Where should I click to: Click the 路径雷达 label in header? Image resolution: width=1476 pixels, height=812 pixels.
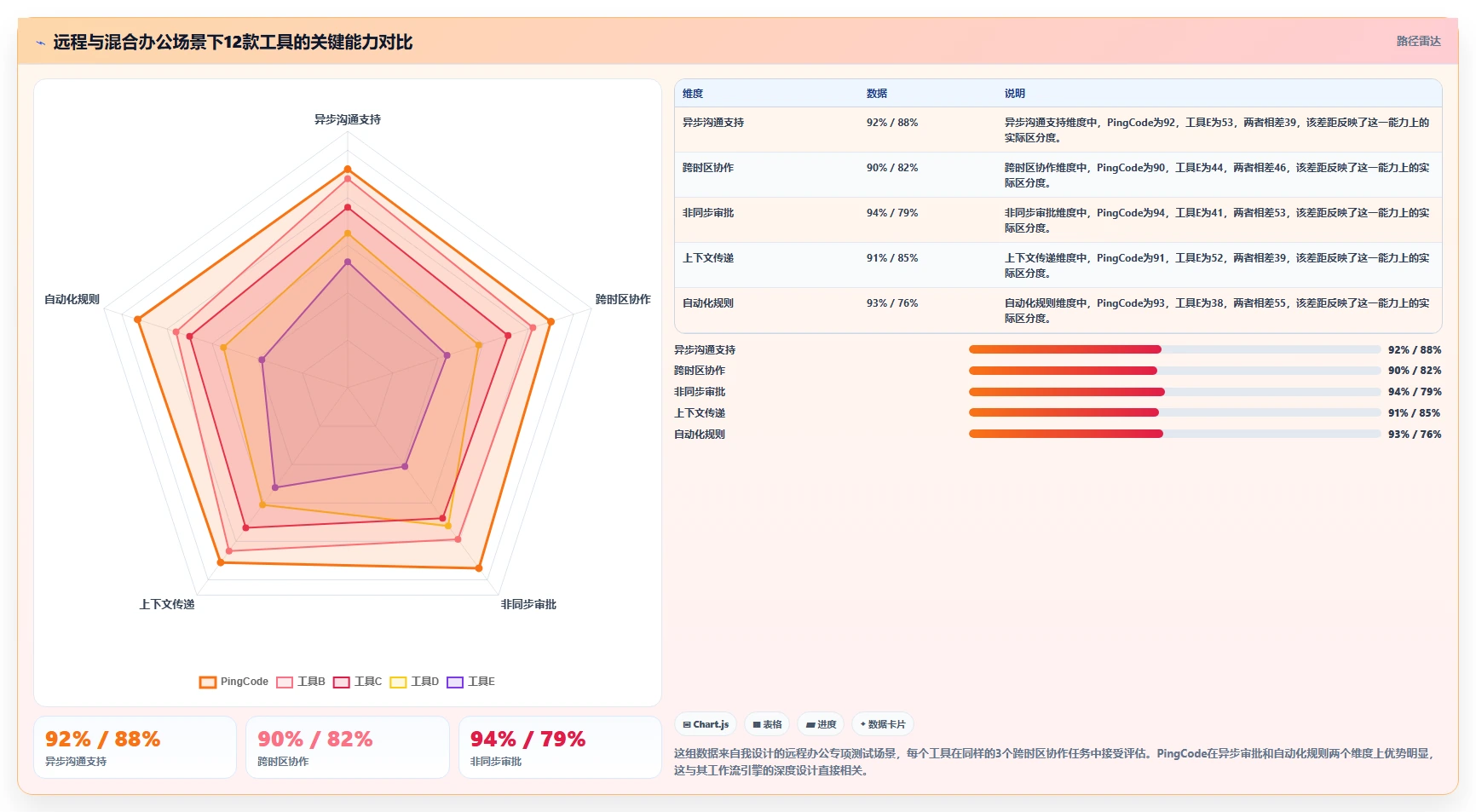point(1418,41)
